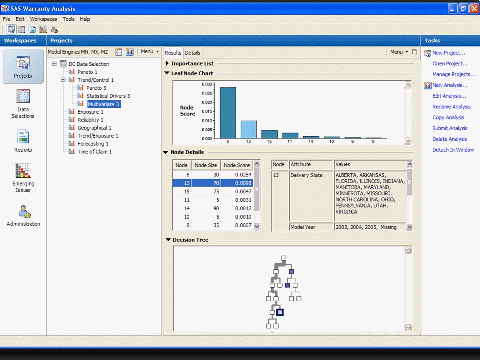
Task: Click the Rename Analysis task link
Action: 452,107
